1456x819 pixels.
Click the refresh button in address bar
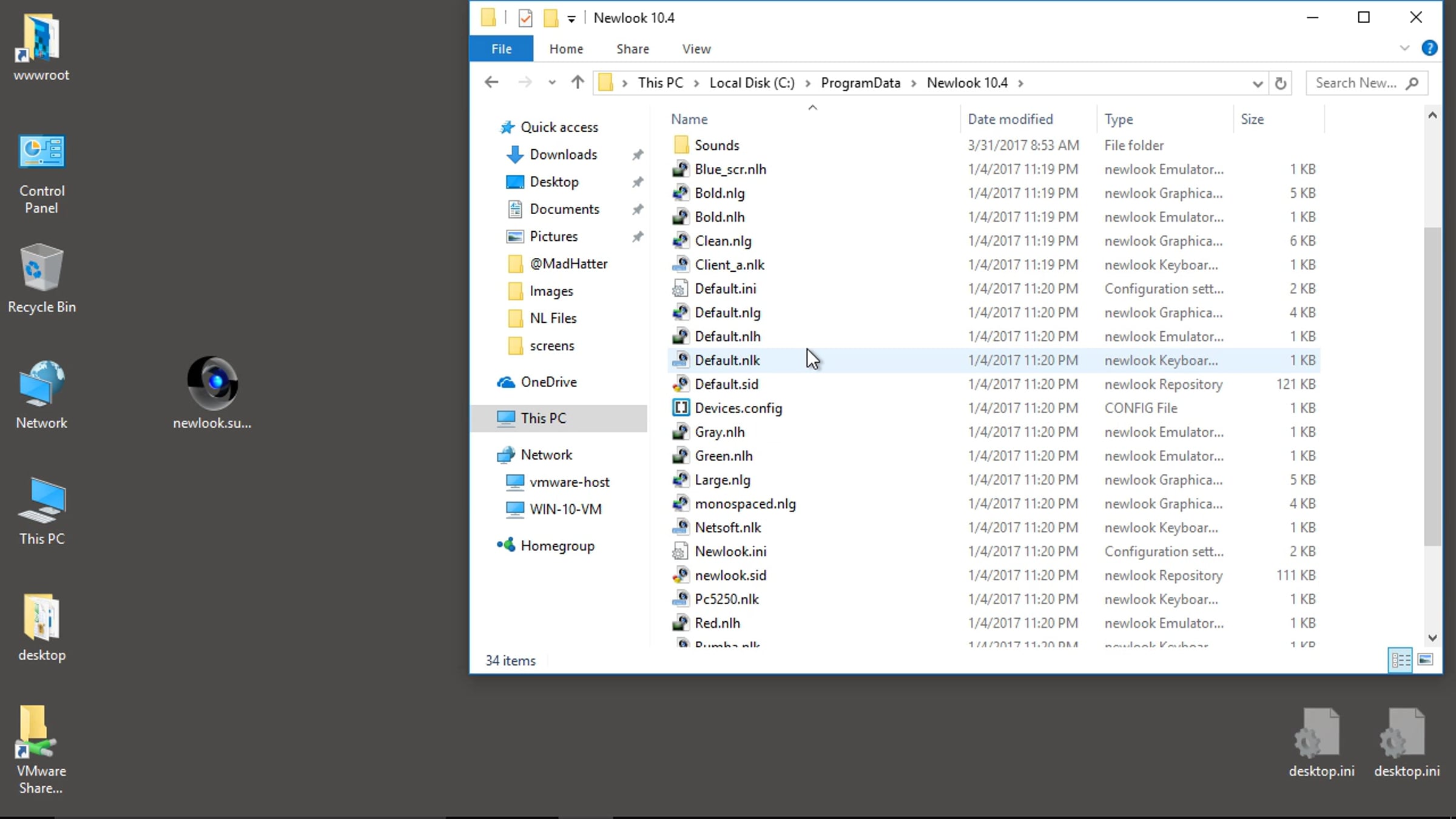click(x=1280, y=83)
